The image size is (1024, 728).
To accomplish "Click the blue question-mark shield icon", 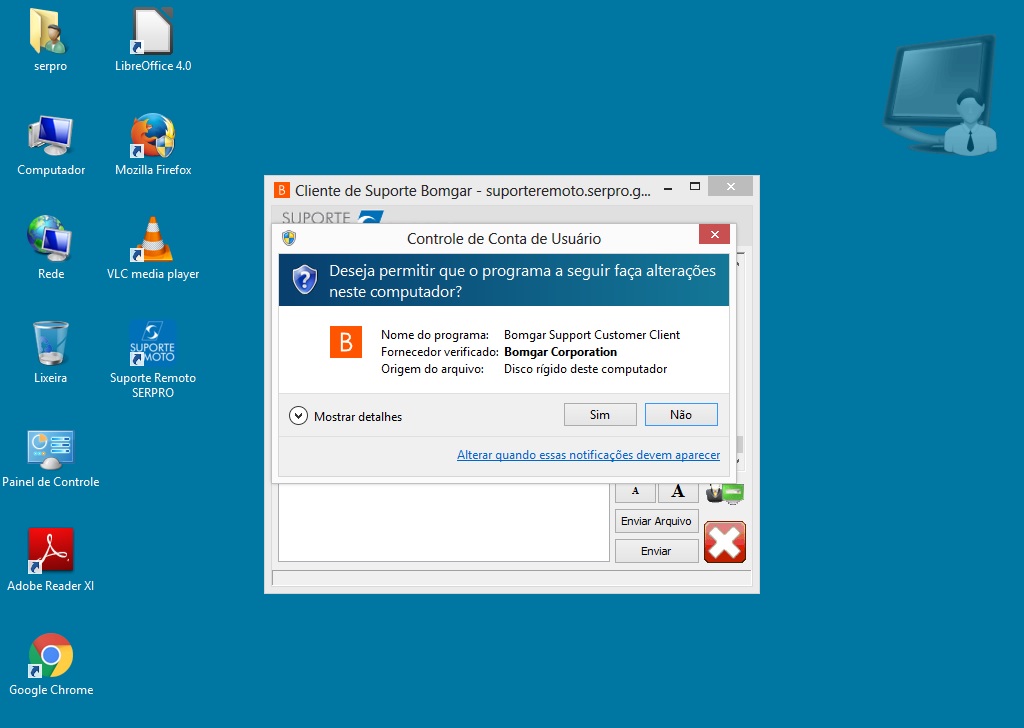I will coord(304,280).
